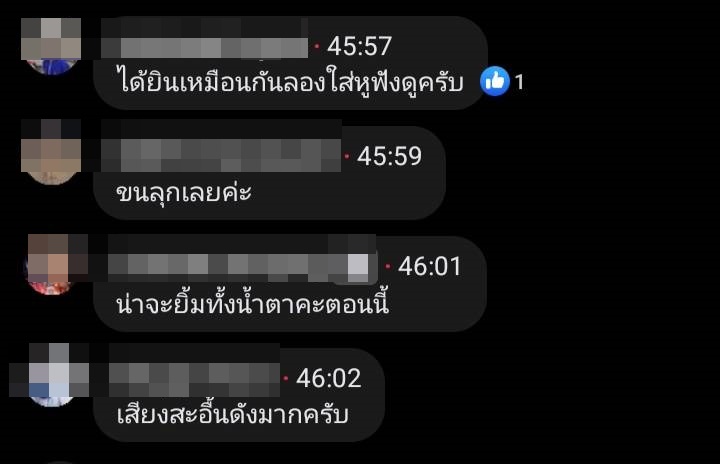The image size is (720, 464).
Task: Open fourth commenter's profile picture
Action: (51, 375)
